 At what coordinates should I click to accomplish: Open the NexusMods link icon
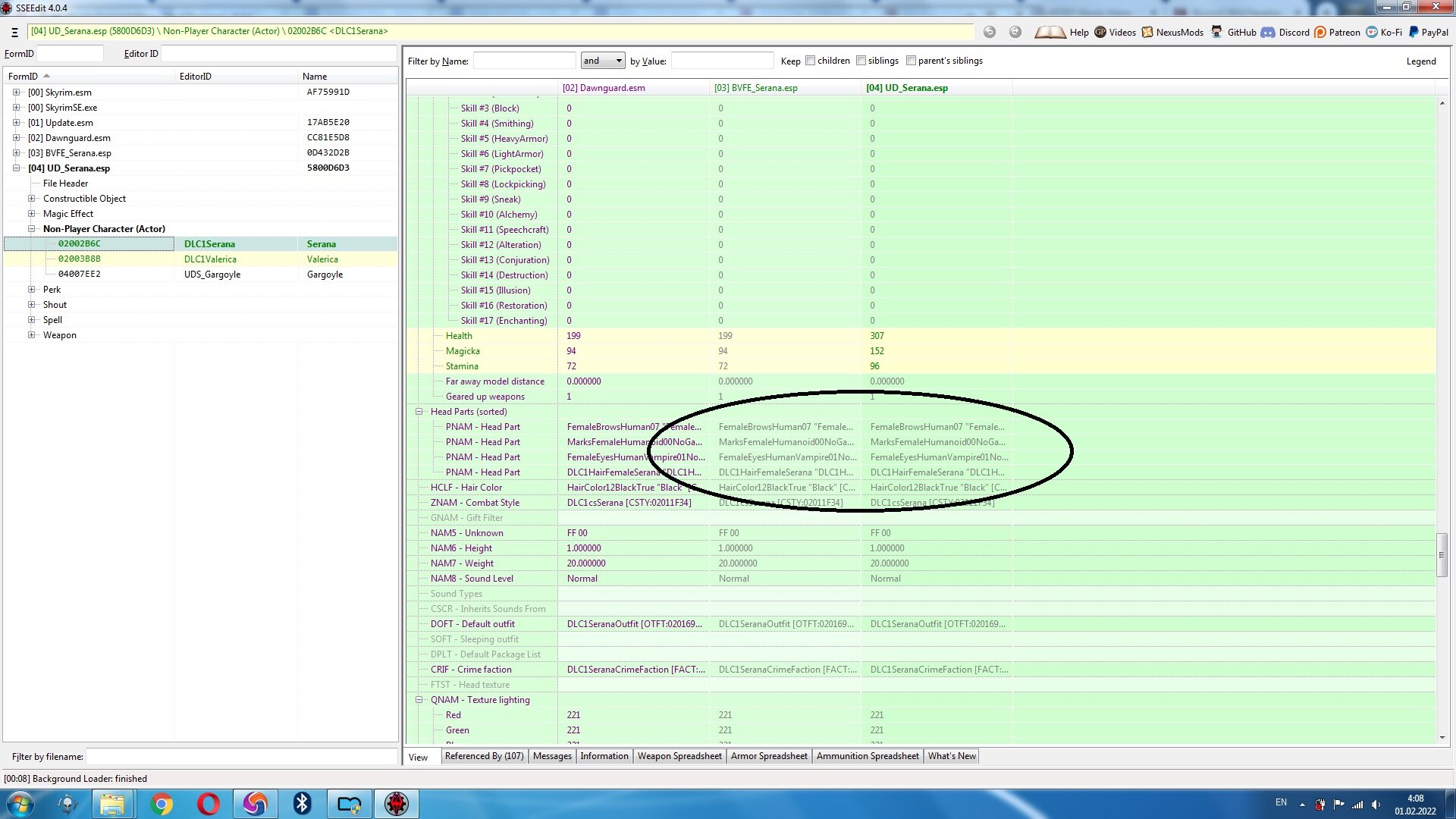coord(1147,32)
